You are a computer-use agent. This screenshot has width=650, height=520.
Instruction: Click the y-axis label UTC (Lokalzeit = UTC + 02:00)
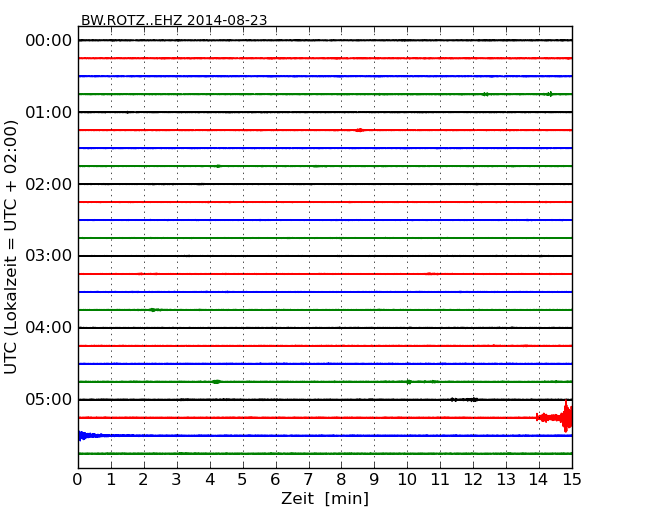click(11, 247)
